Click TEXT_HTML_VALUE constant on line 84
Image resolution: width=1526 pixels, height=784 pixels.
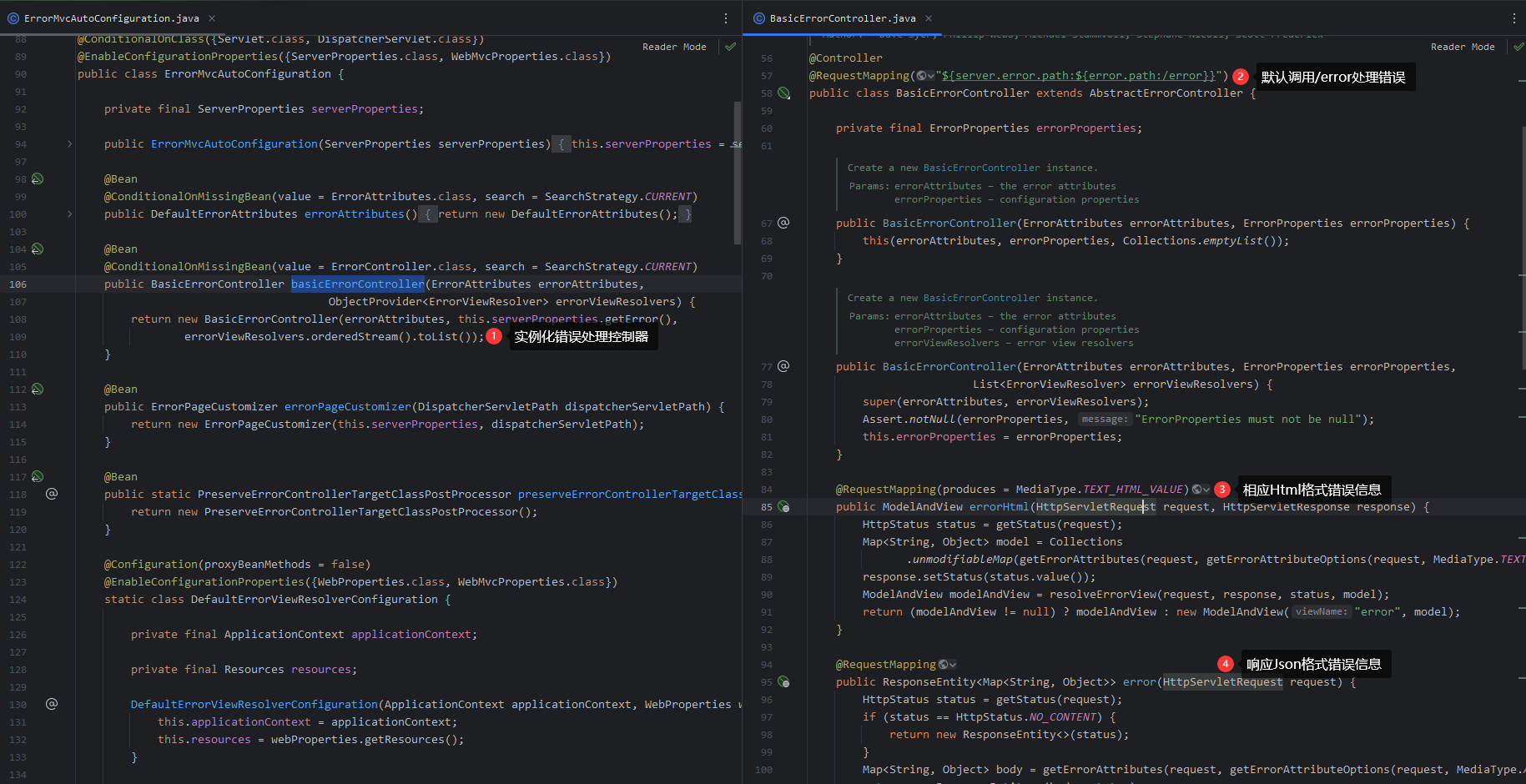click(1133, 490)
